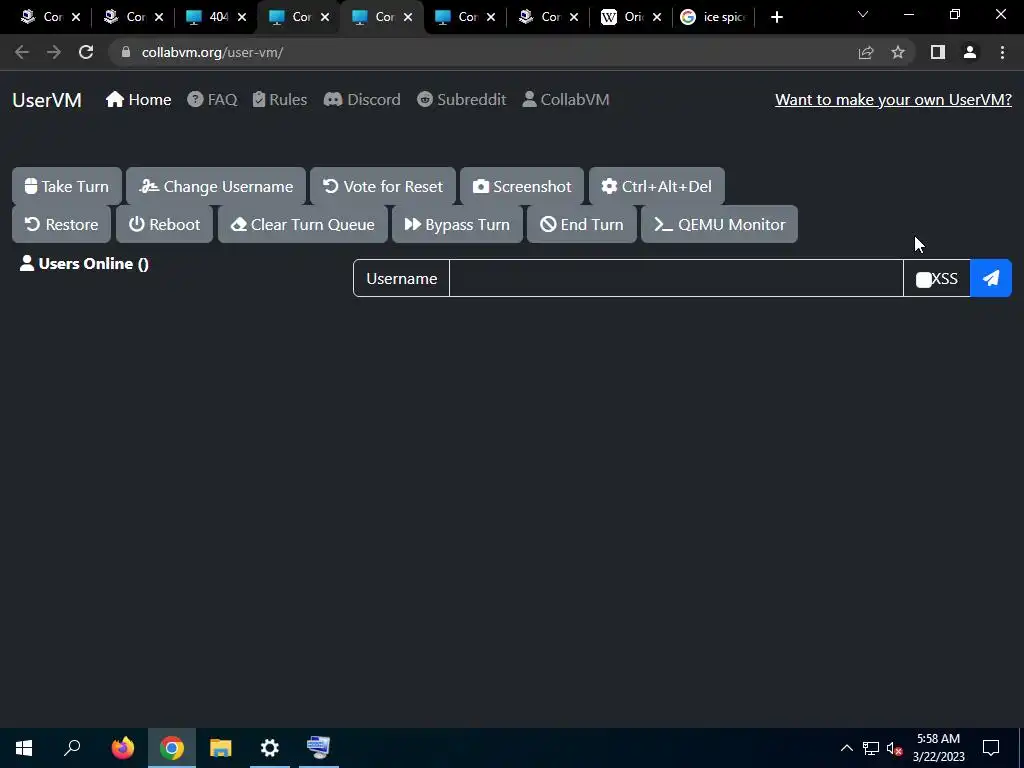End Turn for the current user

click(581, 224)
